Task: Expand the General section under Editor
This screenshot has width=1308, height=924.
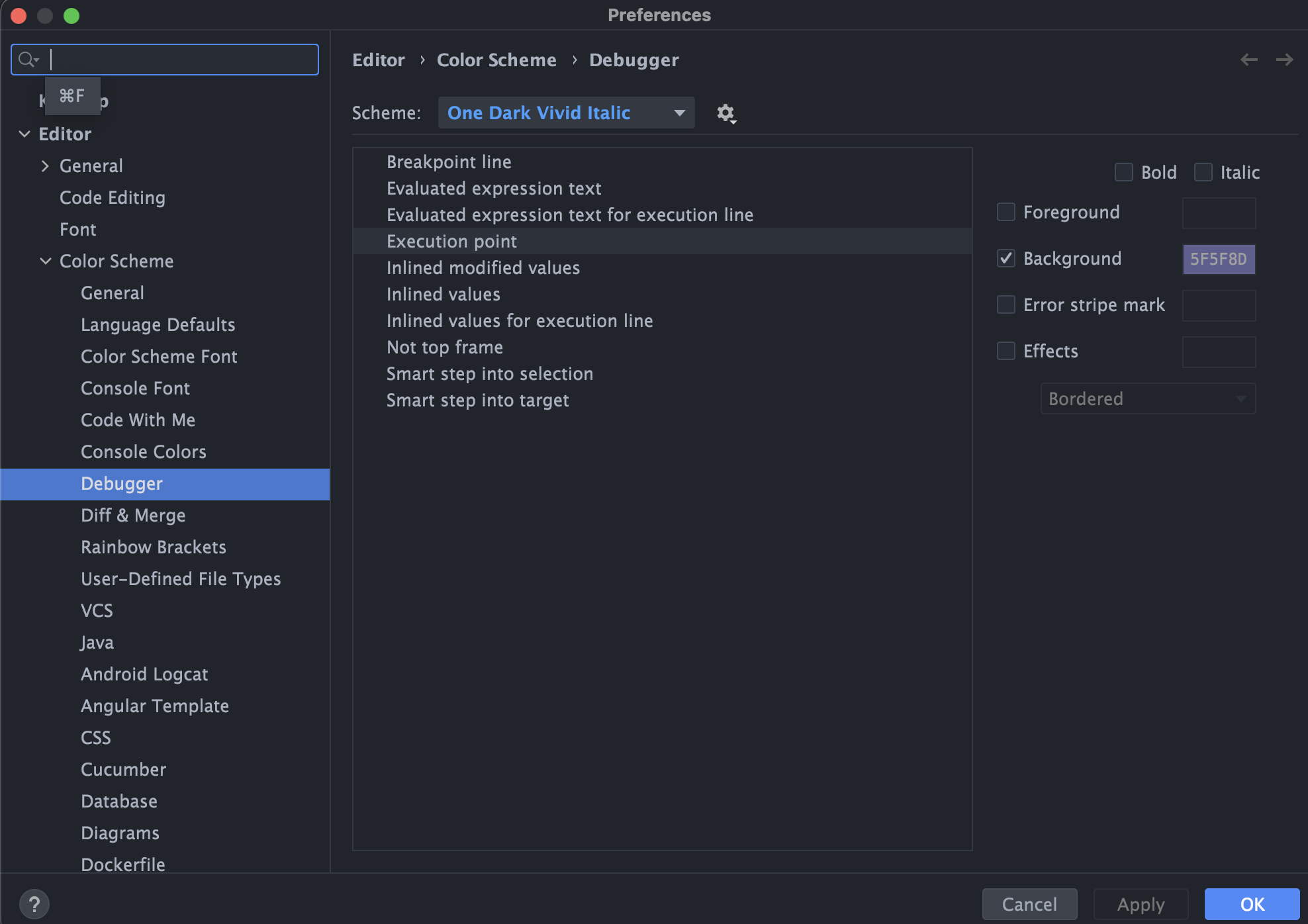Action: 46,165
